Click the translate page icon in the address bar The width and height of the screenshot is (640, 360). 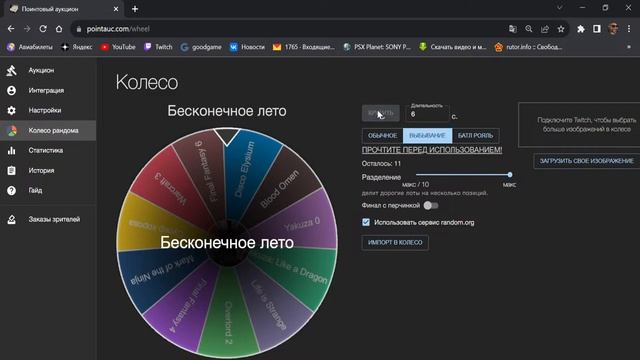click(513, 29)
